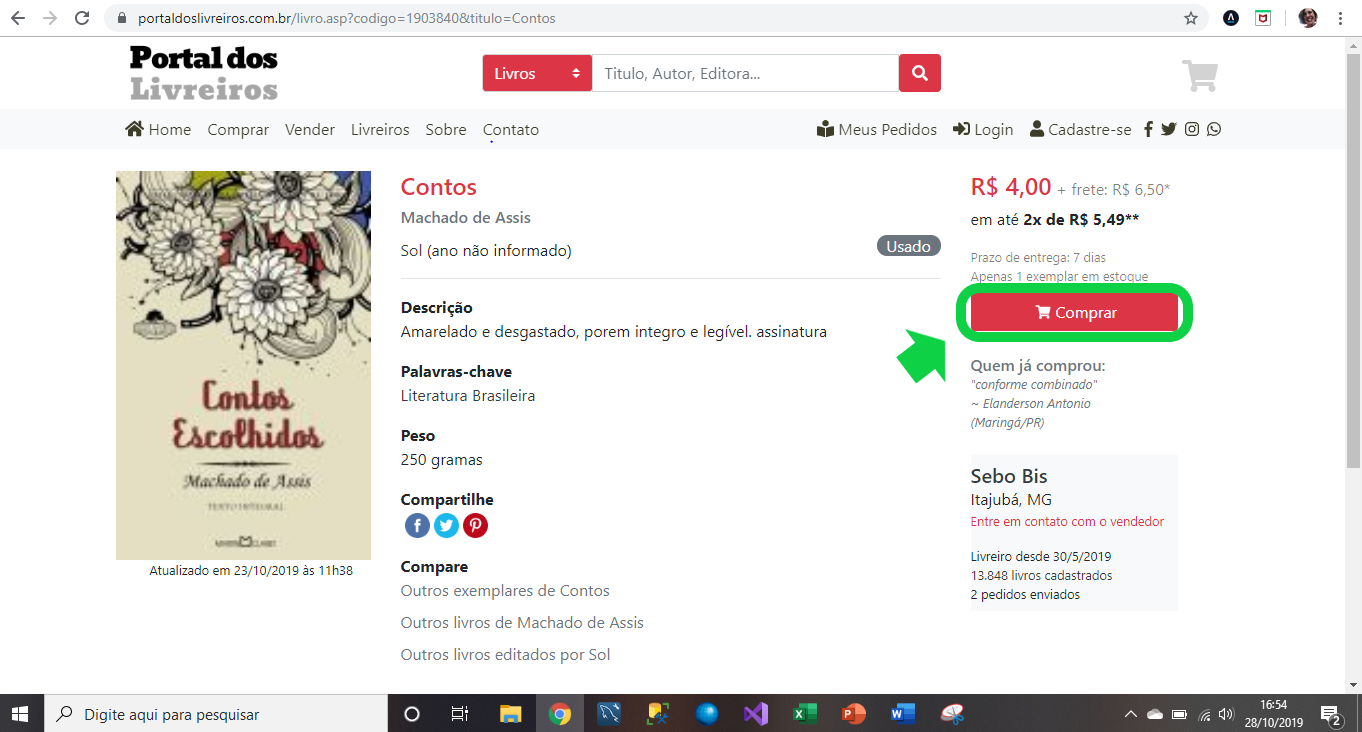Screen dimensions: 1362x732
Task: Open the Comprar menu item
Action: coord(238,129)
